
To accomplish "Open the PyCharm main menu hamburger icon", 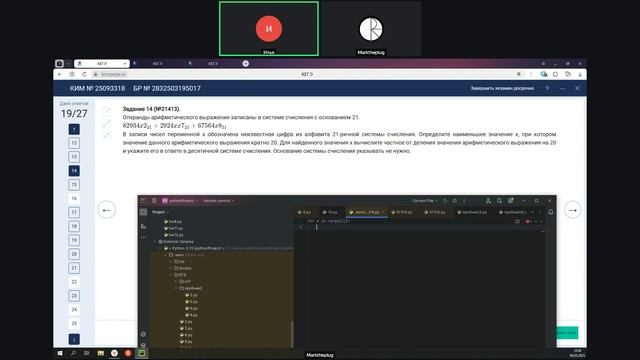I will tap(154, 201).
